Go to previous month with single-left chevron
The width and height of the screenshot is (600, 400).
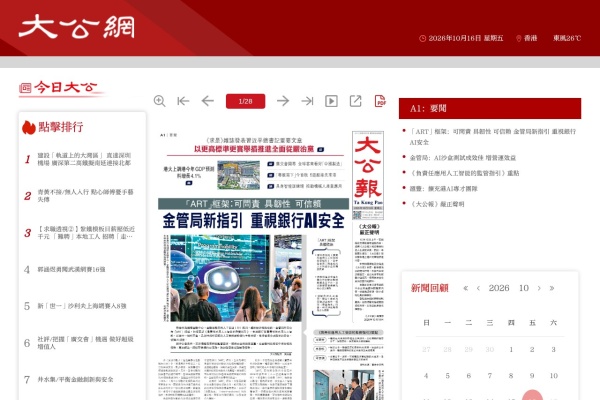click(478, 288)
